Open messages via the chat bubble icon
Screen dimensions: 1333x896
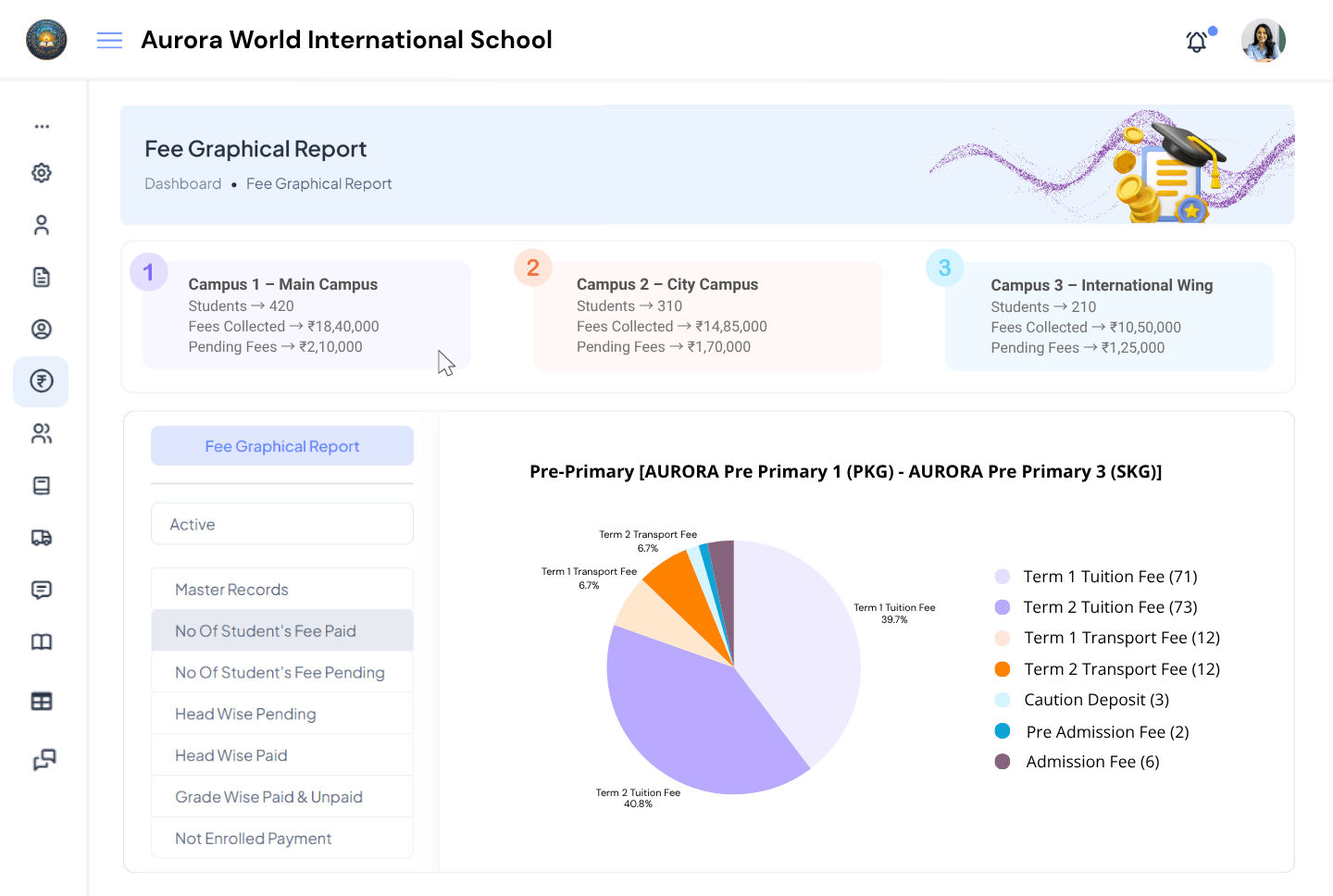click(41, 590)
